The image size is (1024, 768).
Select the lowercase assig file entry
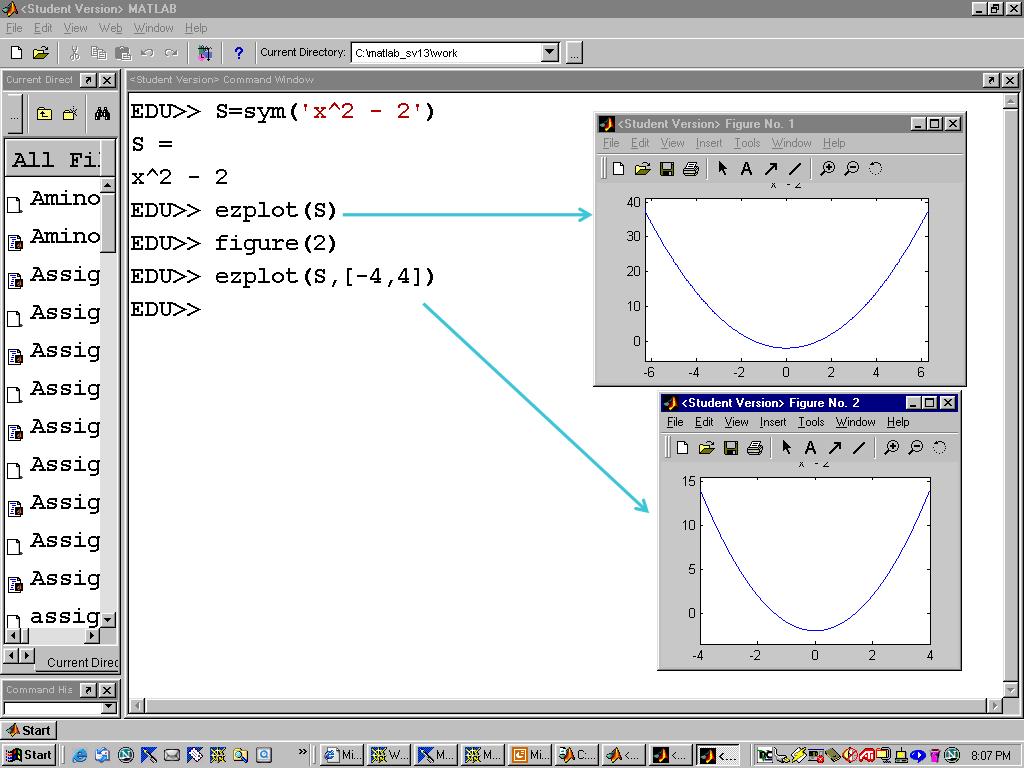click(54, 617)
